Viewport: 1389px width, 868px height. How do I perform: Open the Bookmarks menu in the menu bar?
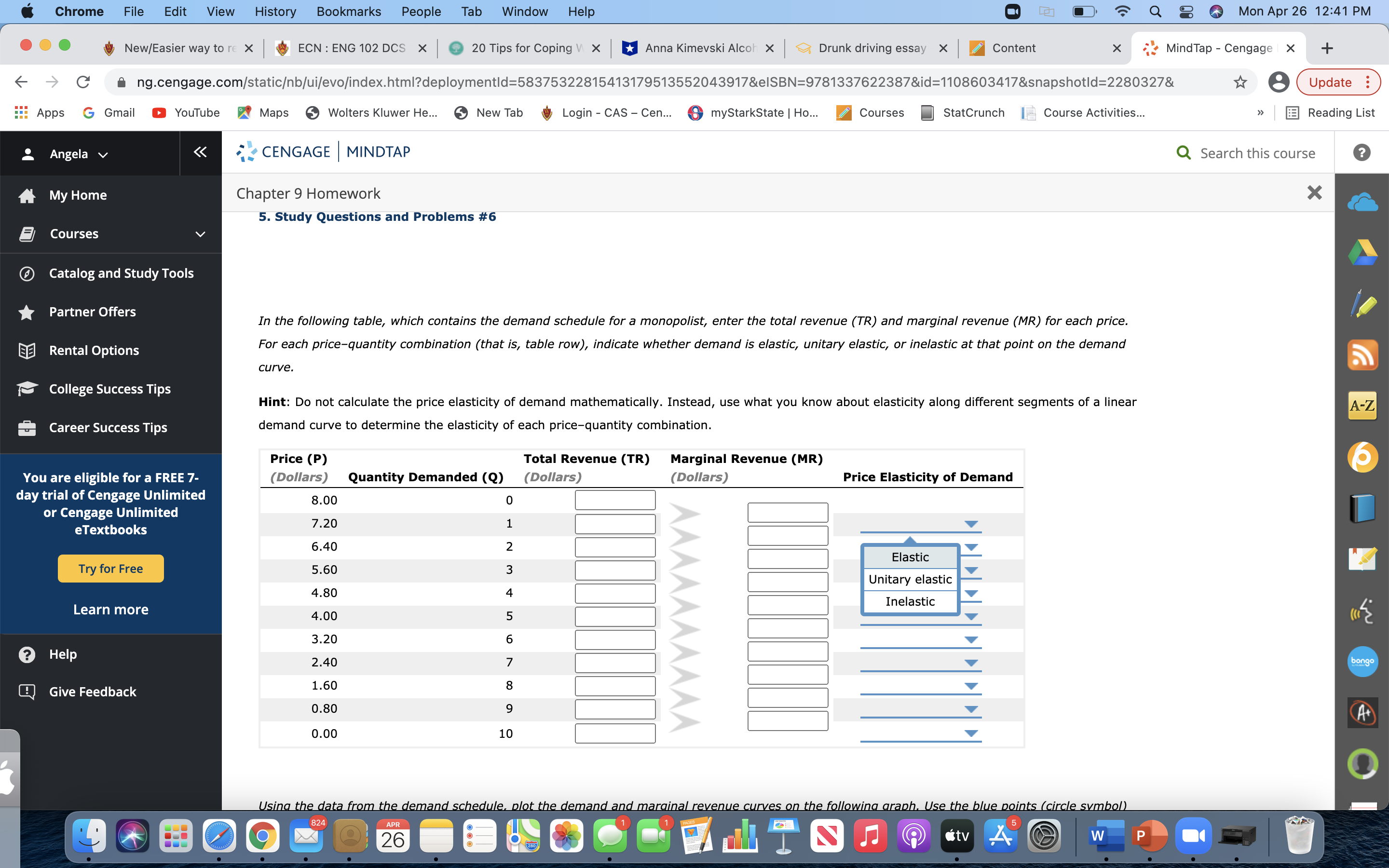[x=348, y=12]
